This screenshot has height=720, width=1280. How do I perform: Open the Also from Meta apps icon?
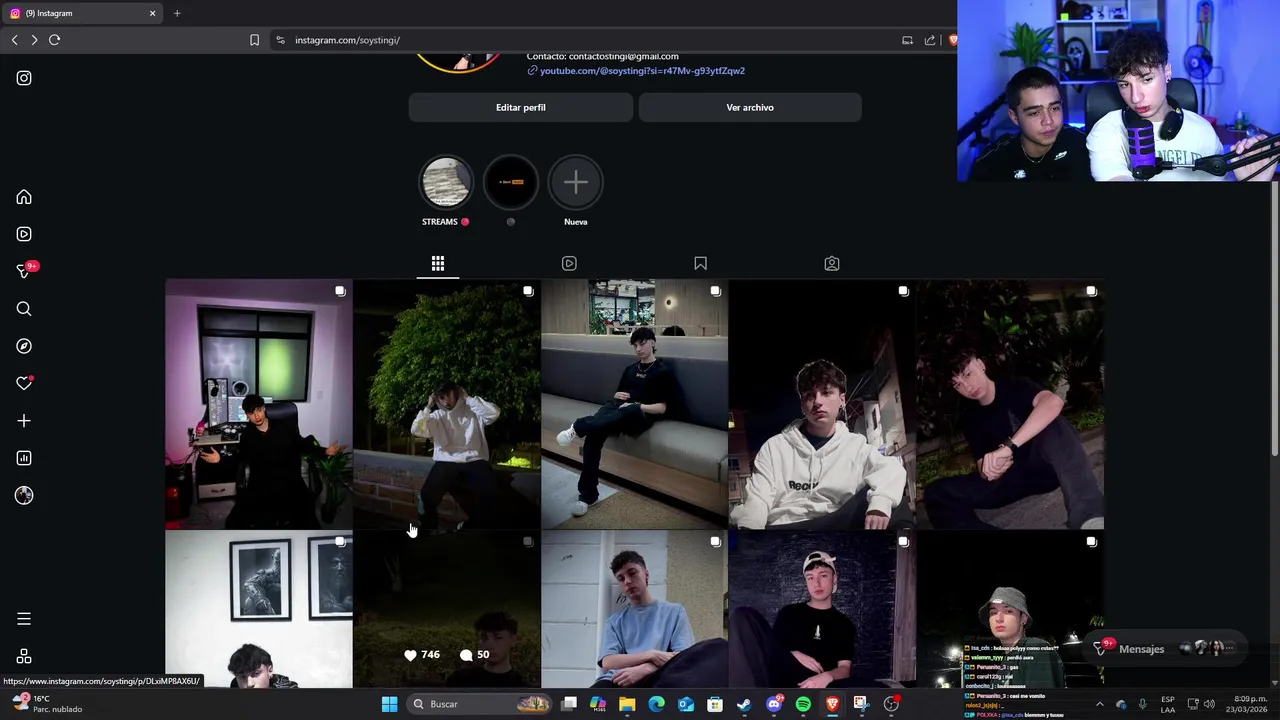tap(24, 656)
